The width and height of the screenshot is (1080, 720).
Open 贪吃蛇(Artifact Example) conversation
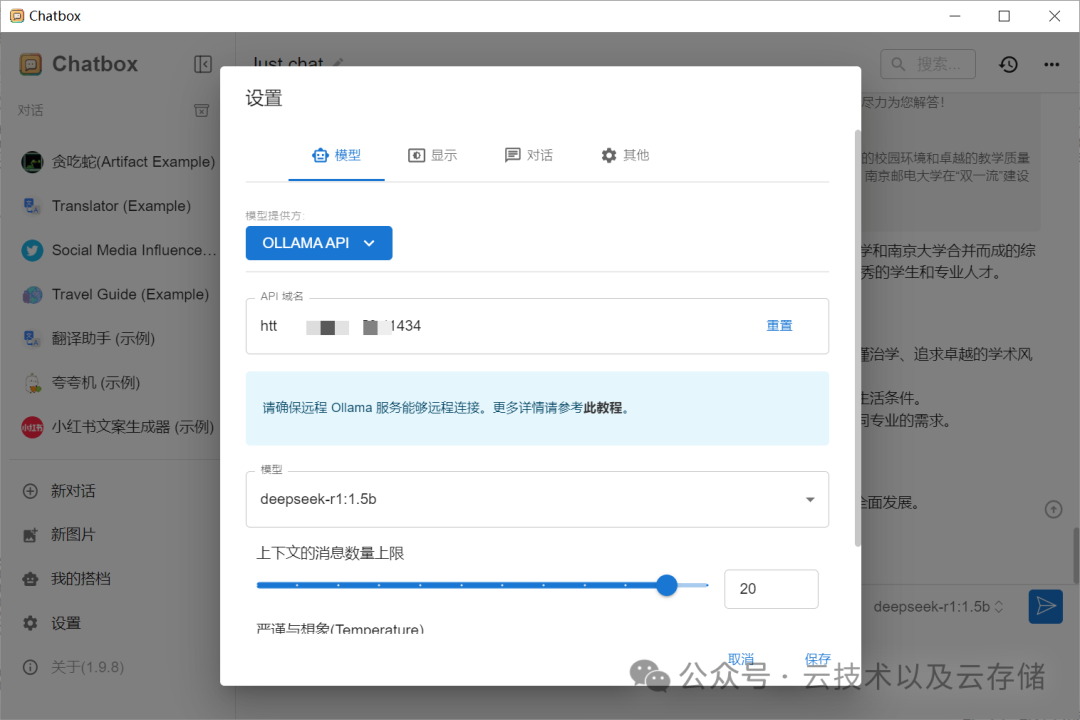coord(117,162)
